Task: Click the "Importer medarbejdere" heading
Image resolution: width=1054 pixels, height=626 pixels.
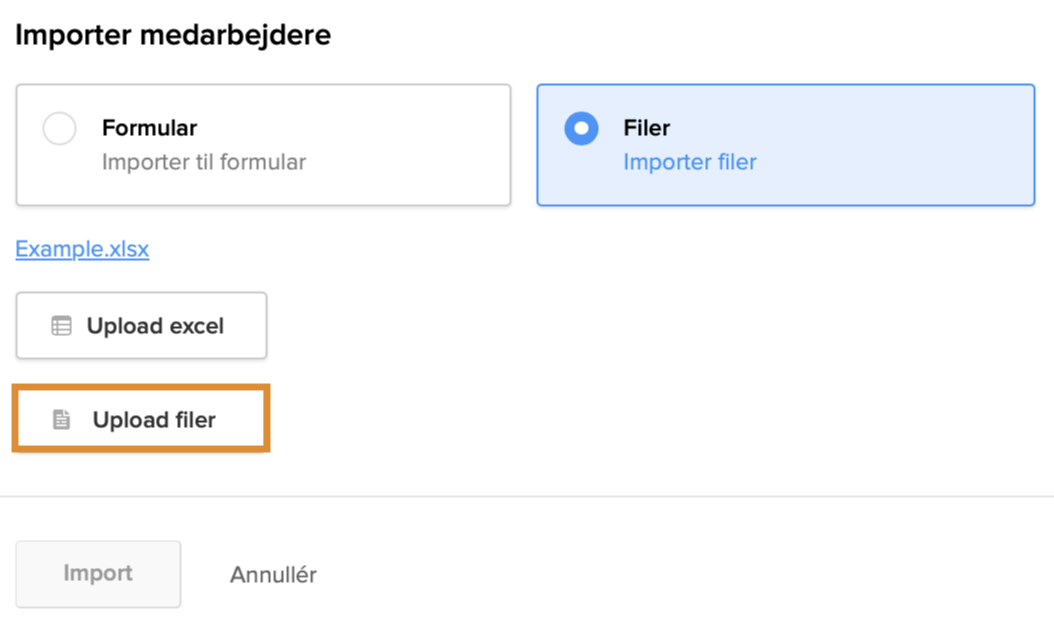Action: tap(173, 36)
